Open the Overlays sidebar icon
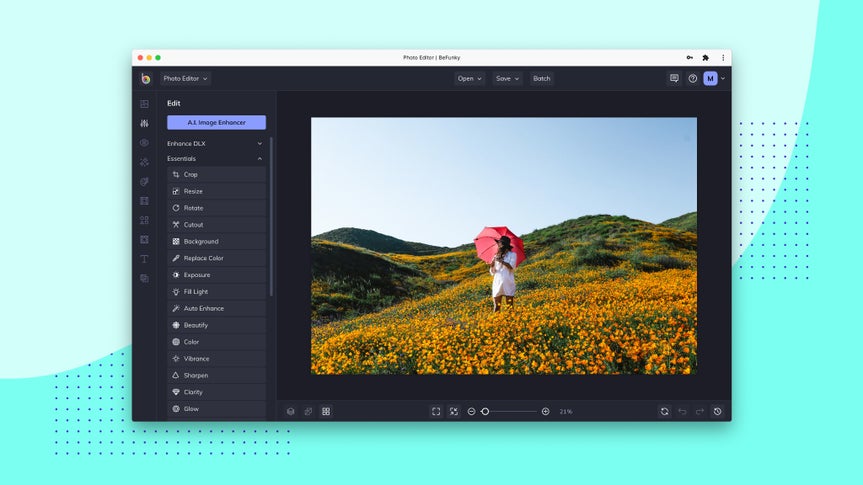863x485 pixels. coord(144,239)
